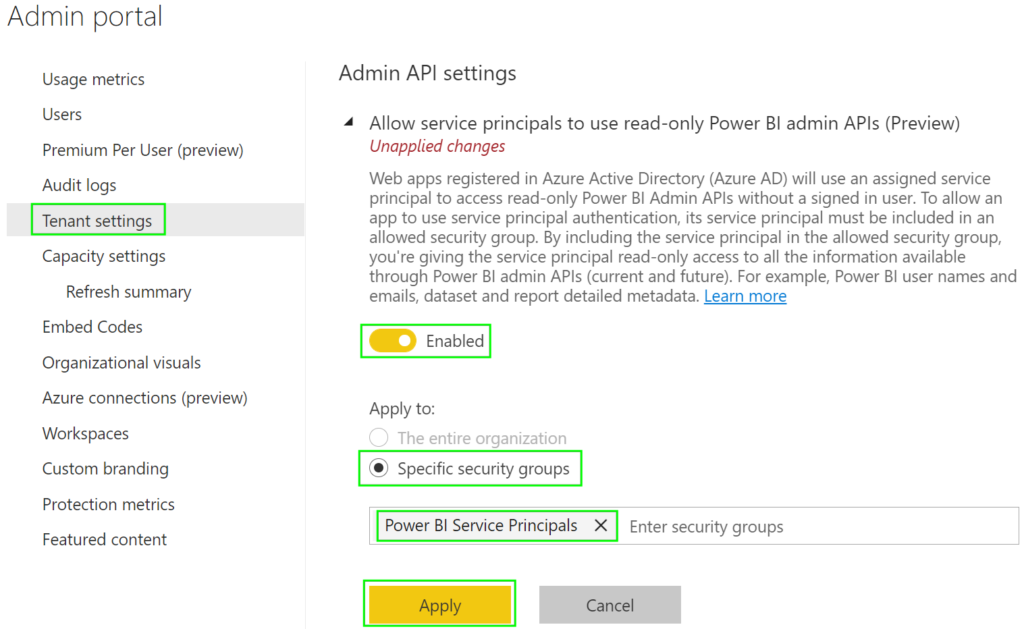Open Premium Per User preview settings
Image resolution: width=1024 pixels, height=629 pixels.
coord(142,149)
